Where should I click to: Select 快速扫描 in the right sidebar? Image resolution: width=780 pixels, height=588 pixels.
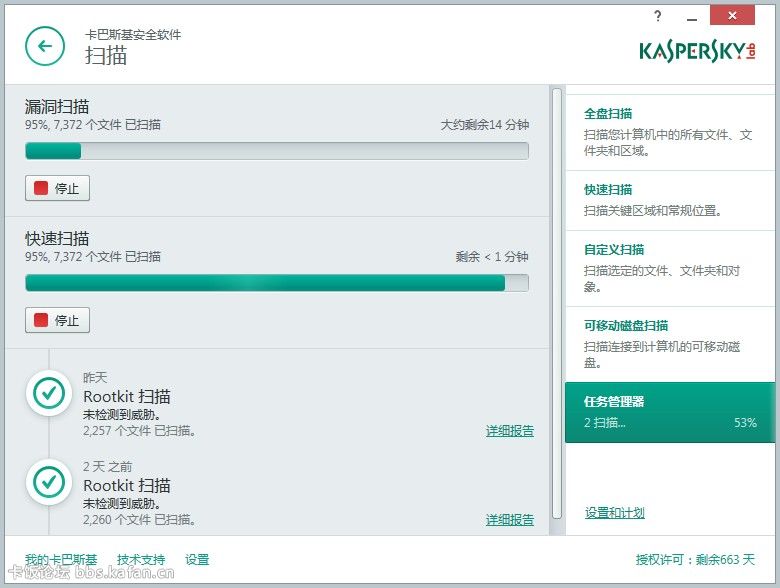point(670,200)
